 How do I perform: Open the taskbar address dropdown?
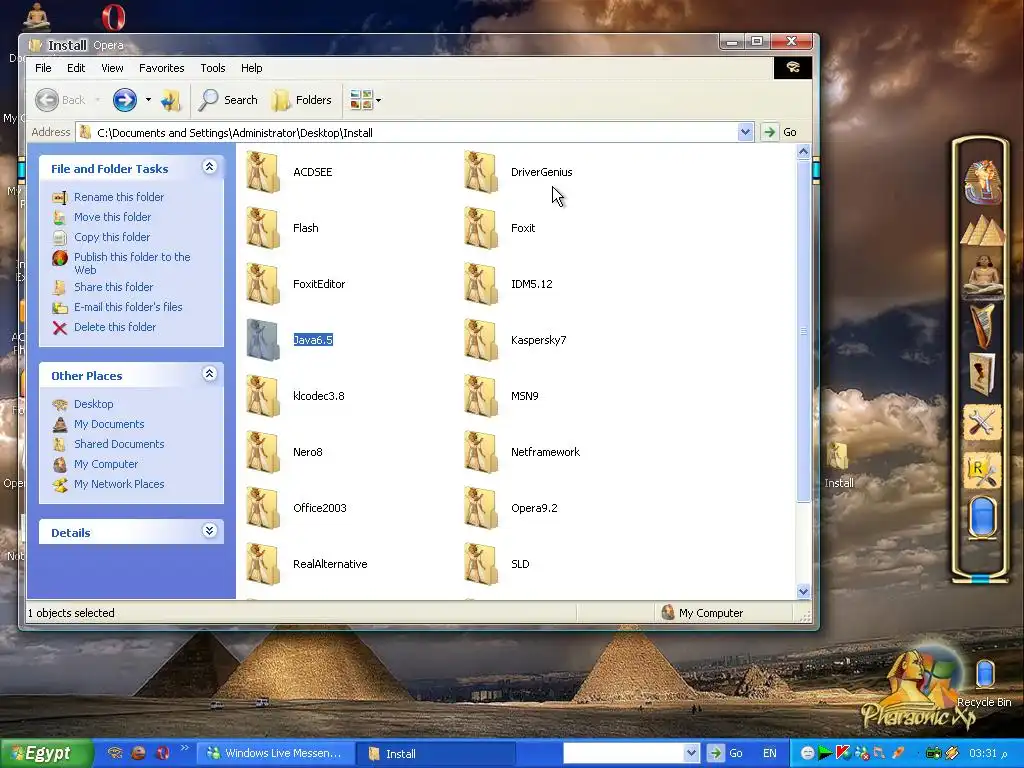coord(691,753)
